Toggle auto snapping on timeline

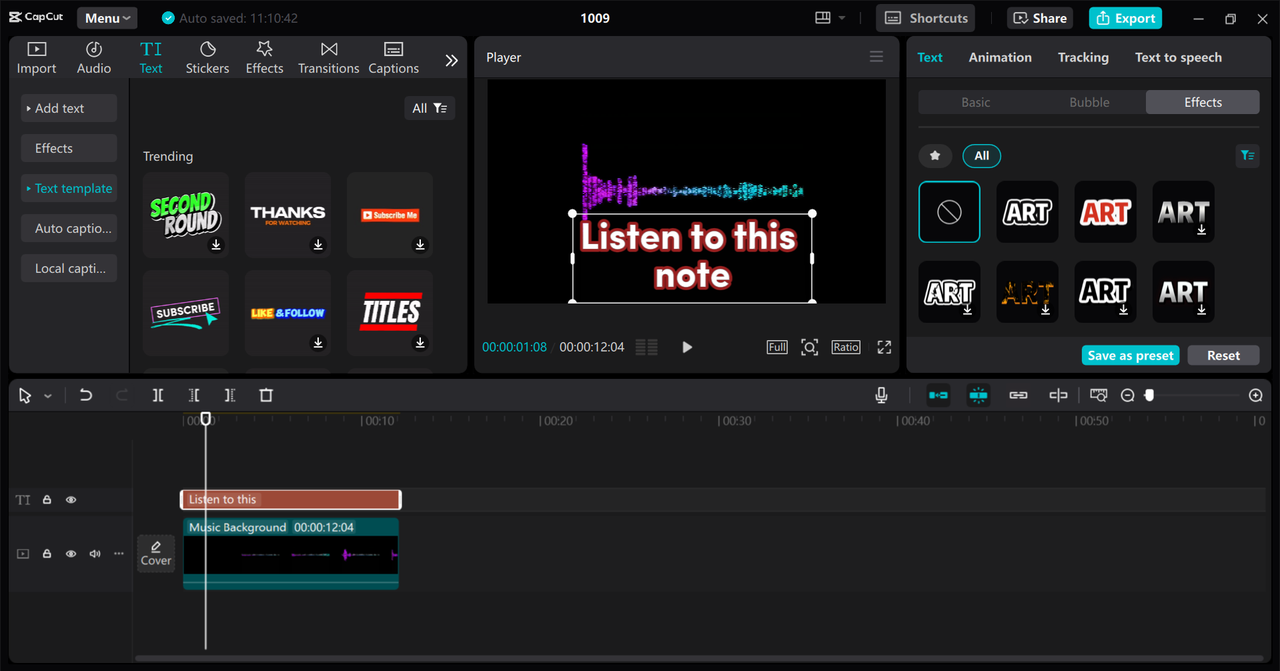pyautogui.click(x=978, y=395)
